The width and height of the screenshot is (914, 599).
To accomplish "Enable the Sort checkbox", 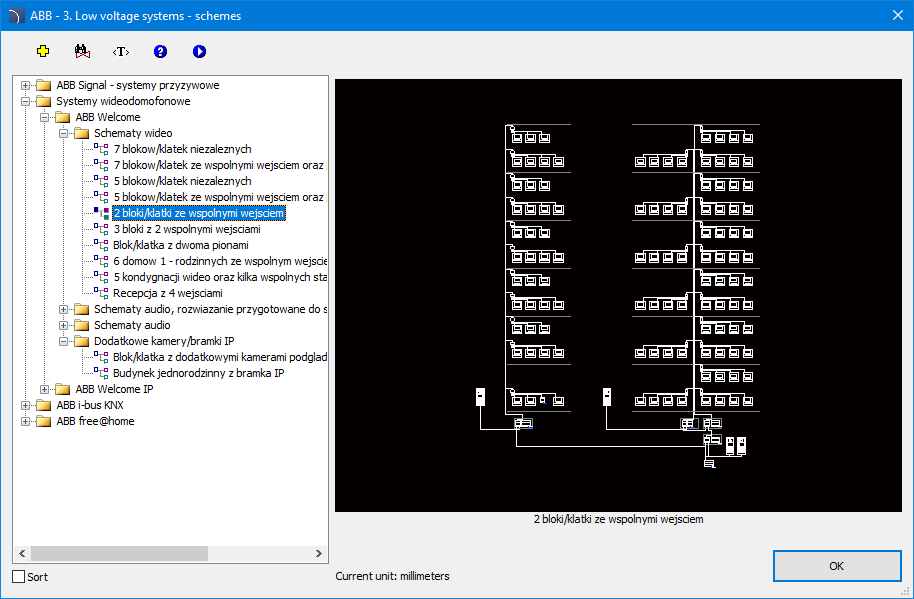I will (x=19, y=577).
